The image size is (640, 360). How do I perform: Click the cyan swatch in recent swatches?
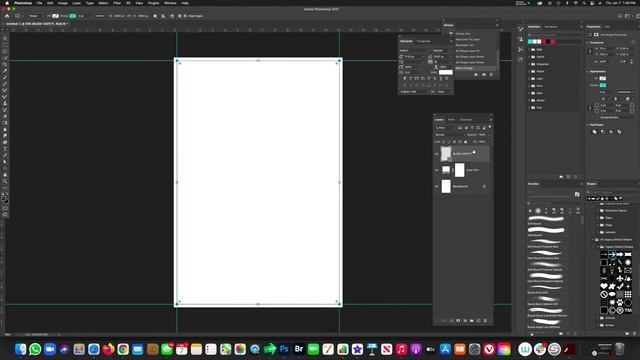tap(530, 42)
